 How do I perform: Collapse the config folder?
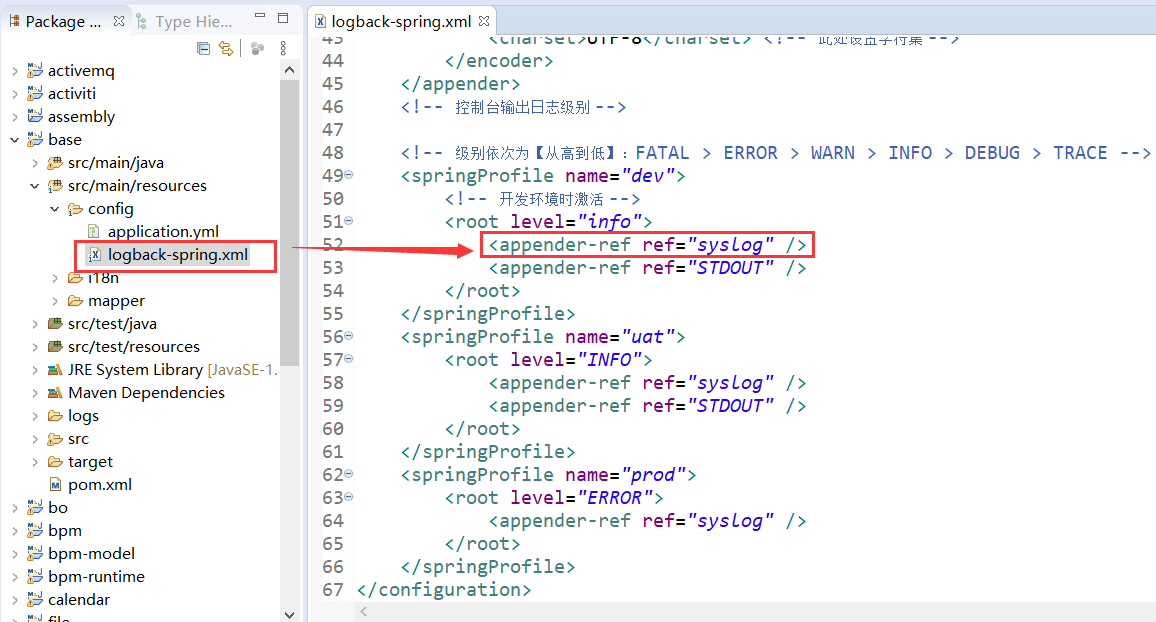click(55, 209)
